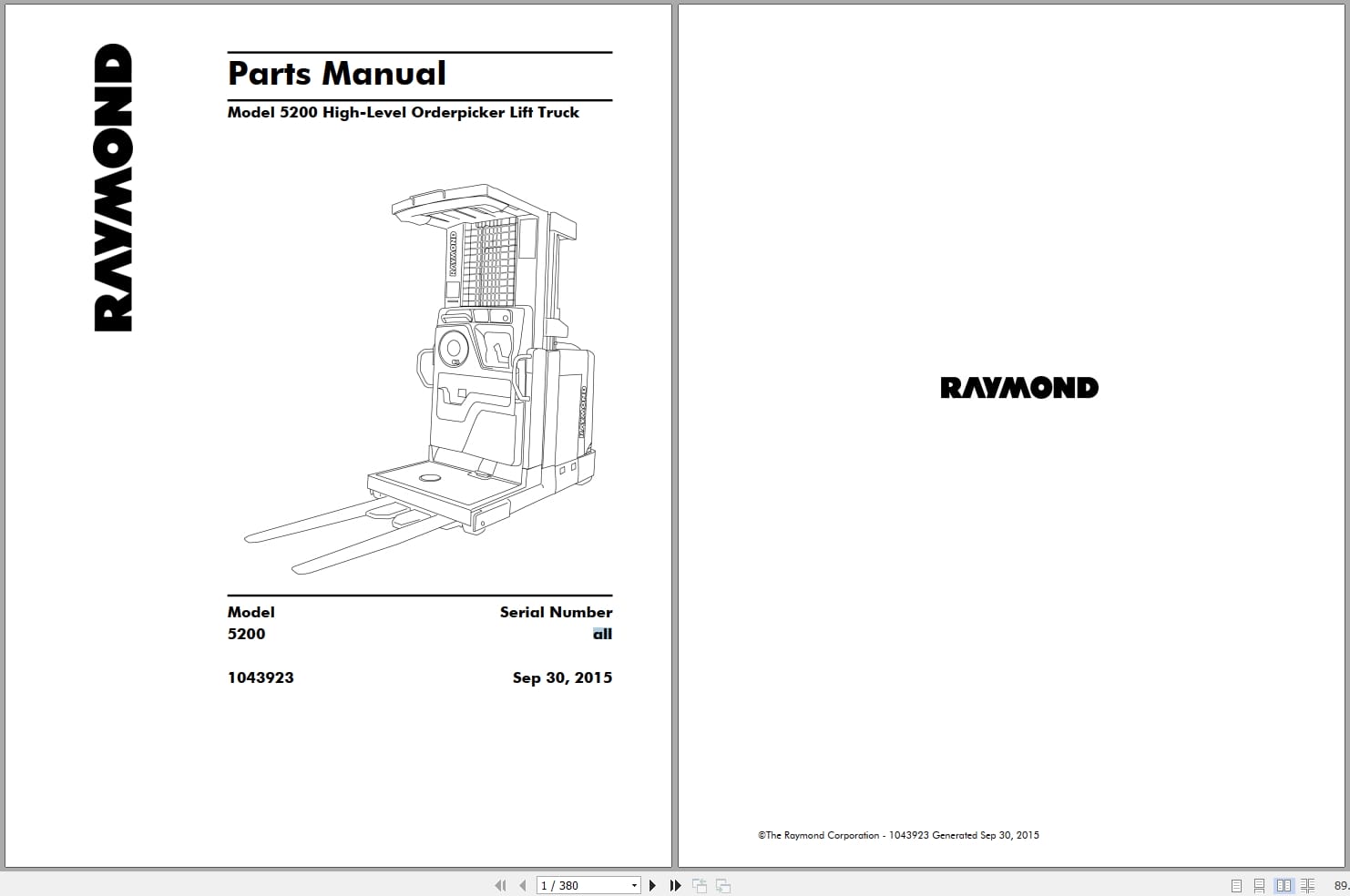
Task: Select the highlighted 'all' serial value
Action: [602, 634]
